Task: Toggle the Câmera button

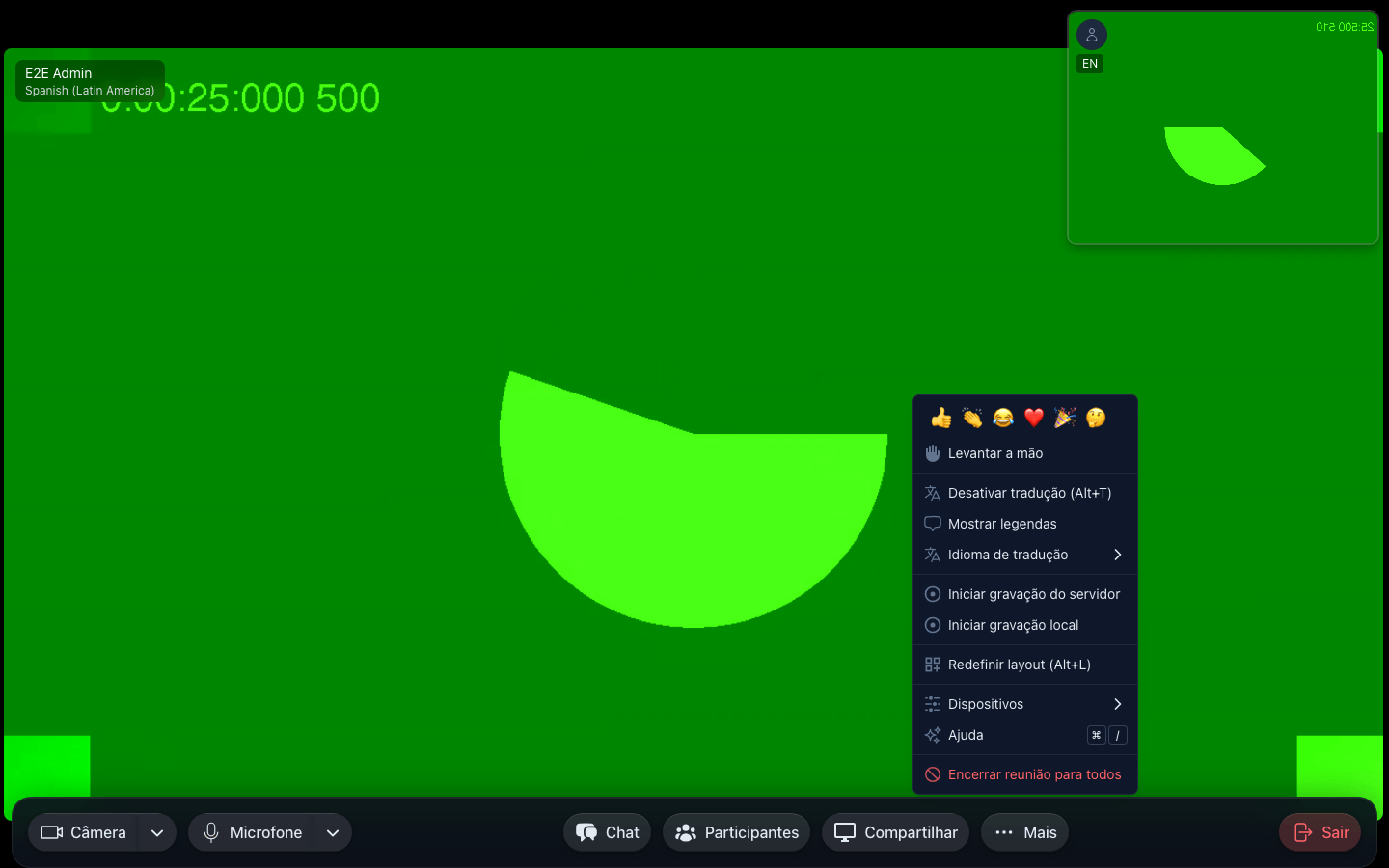Action: pos(84,832)
